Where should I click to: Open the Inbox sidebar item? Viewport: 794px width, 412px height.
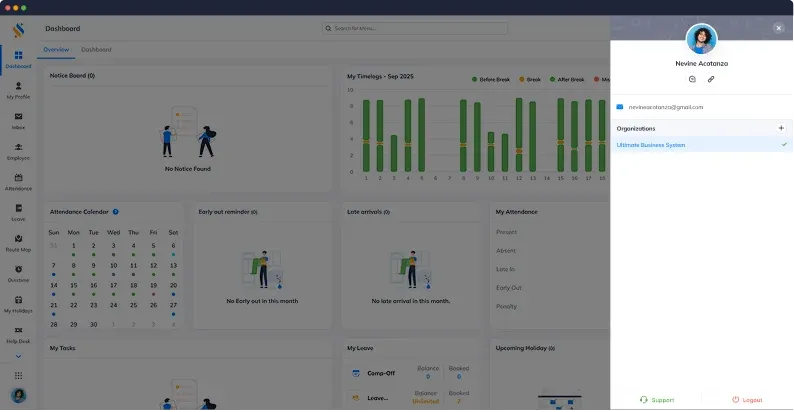coord(18,121)
